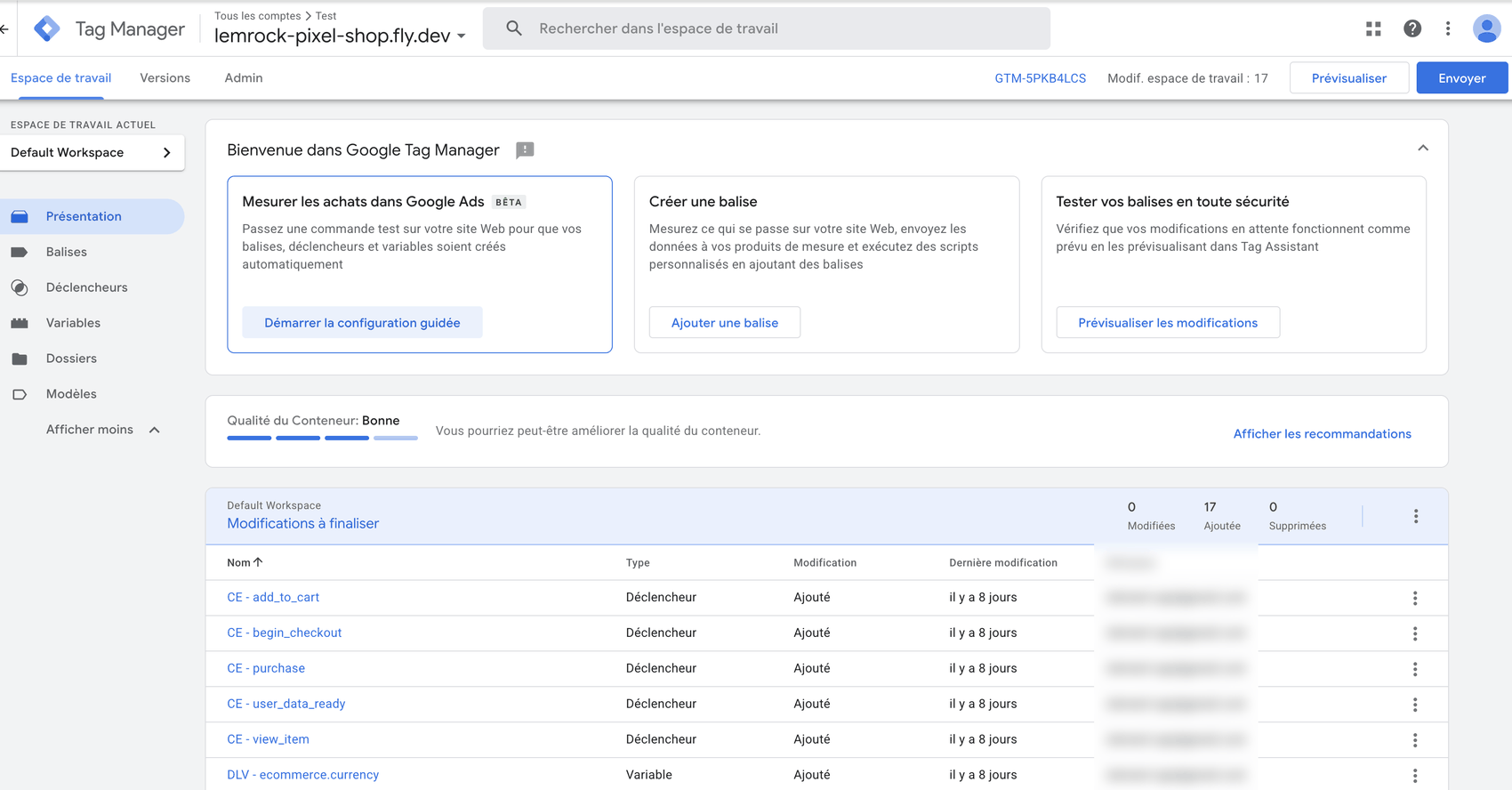Click Prévisualiser les modifications button
This screenshot has width=1512, height=790.
coord(1168,323)
